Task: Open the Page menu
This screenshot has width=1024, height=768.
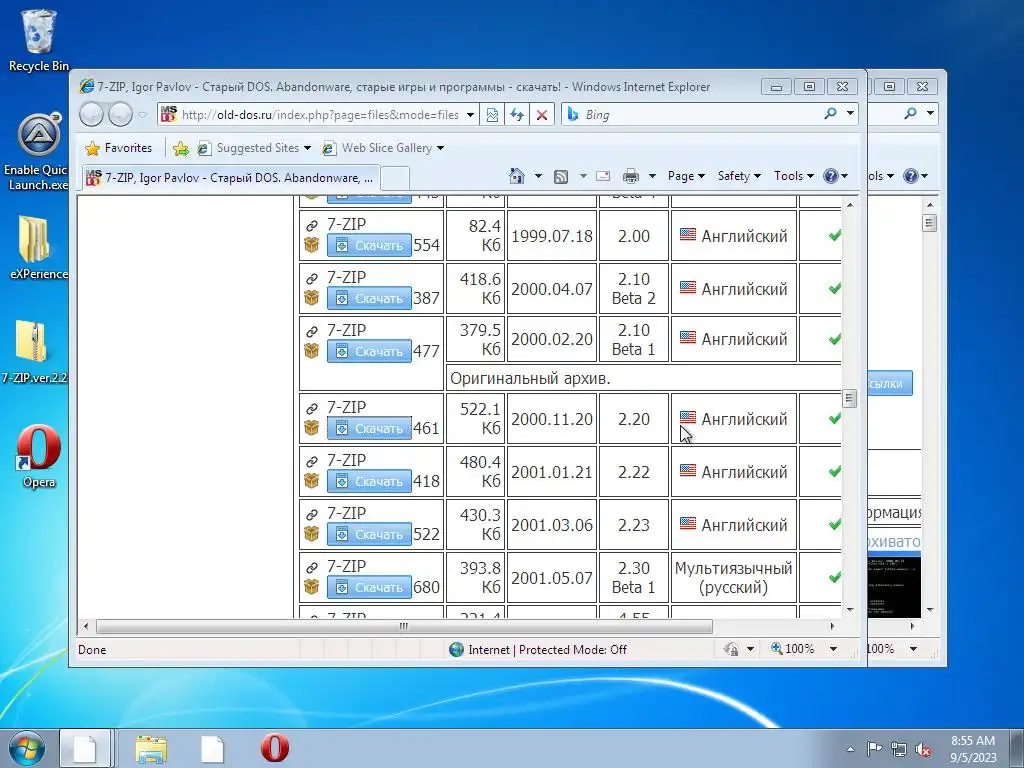Action: click(686, 176)
